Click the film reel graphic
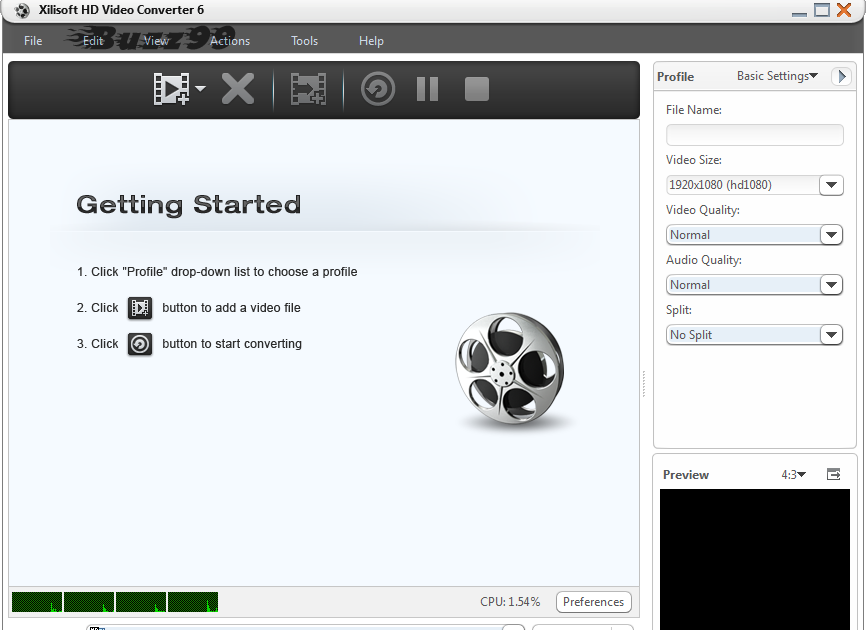 (510, 369)
